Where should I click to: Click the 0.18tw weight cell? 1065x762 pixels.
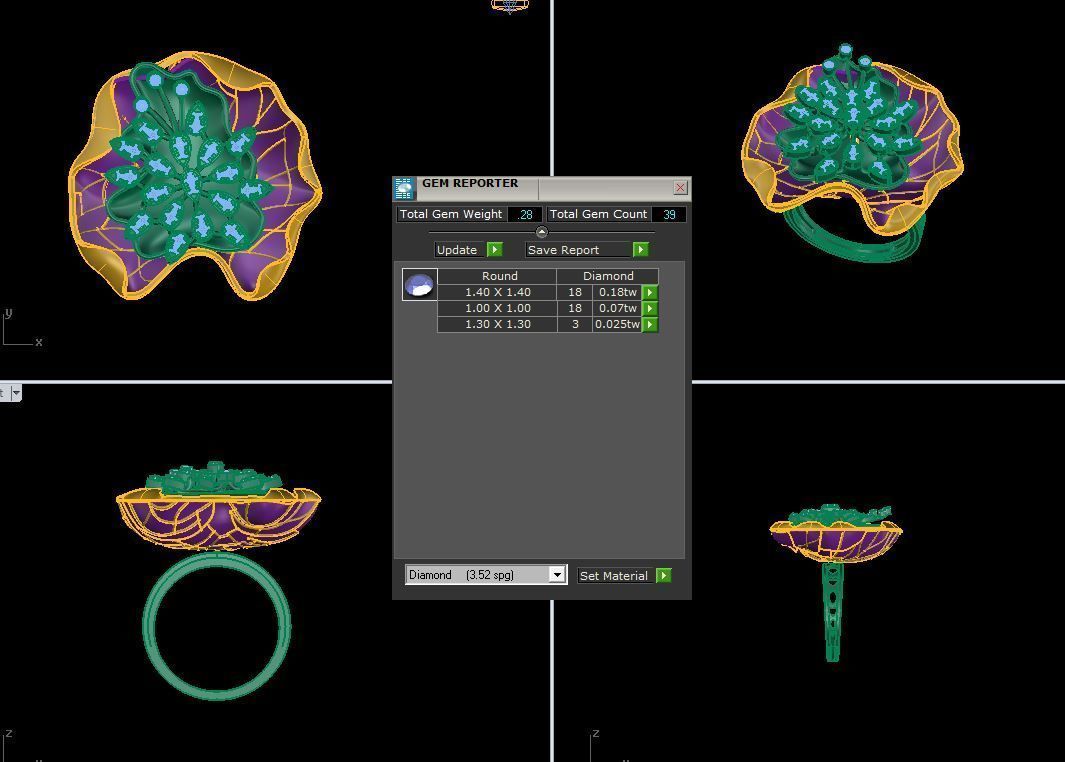(617, 293)
